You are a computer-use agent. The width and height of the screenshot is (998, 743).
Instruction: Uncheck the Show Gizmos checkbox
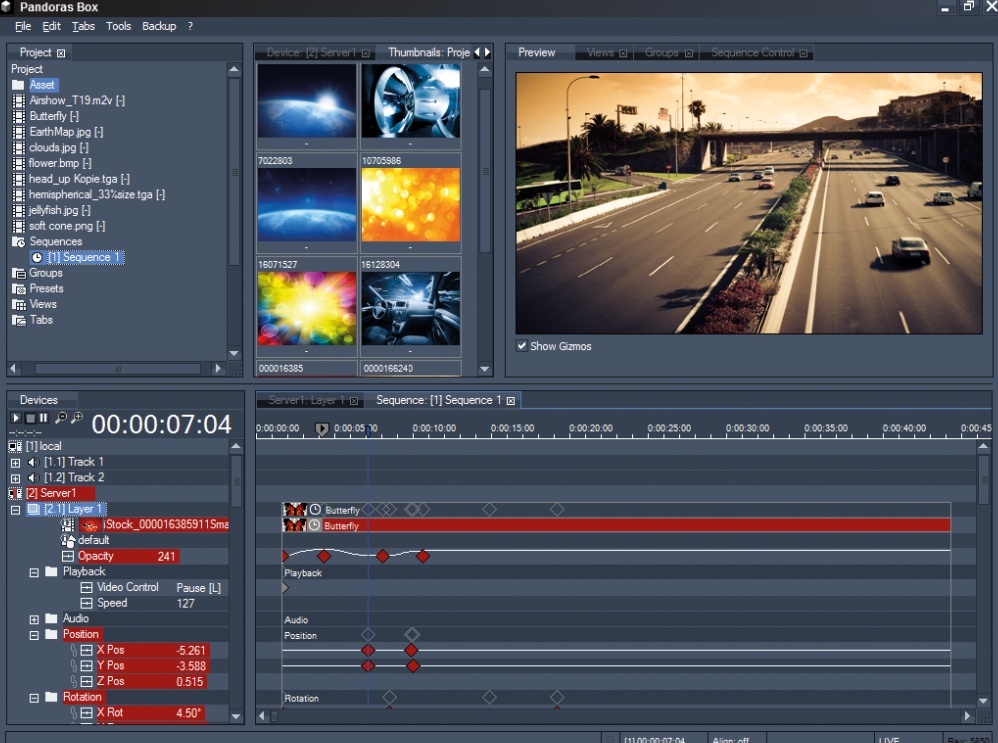[522, 346]
